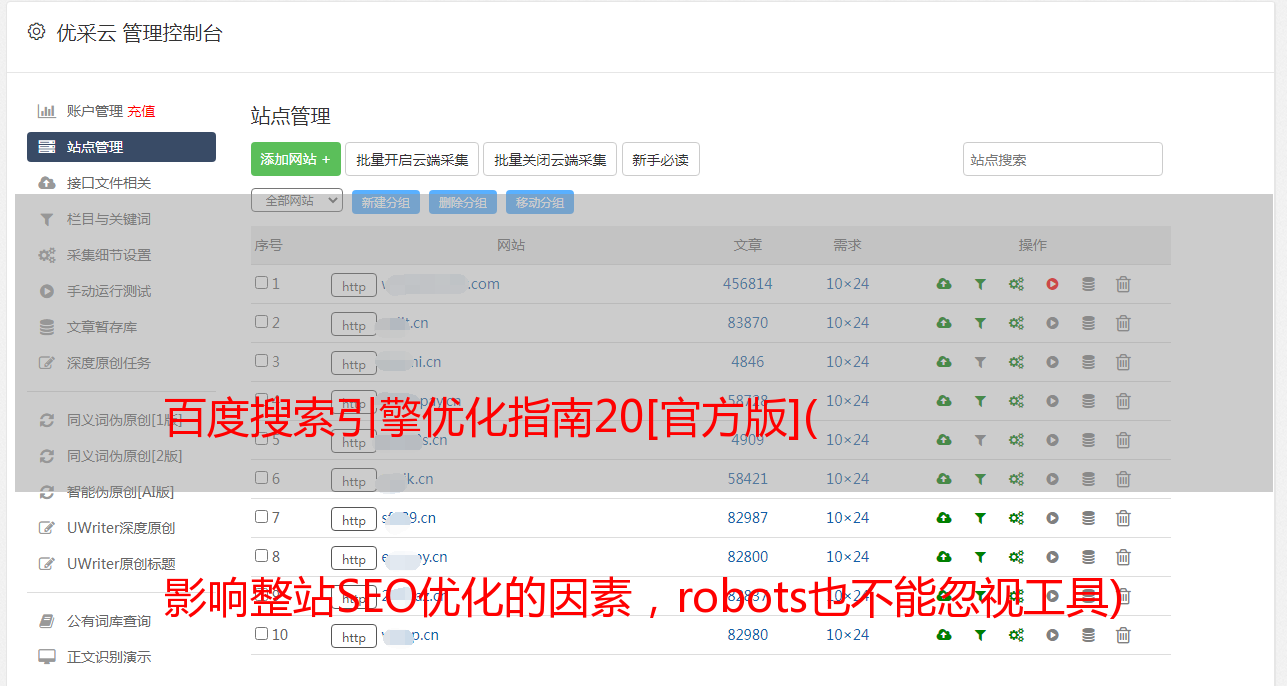Click the trash icon in row 6
The height and width of the screenshot is (686, 1287).
click(x=1123, y=479)
